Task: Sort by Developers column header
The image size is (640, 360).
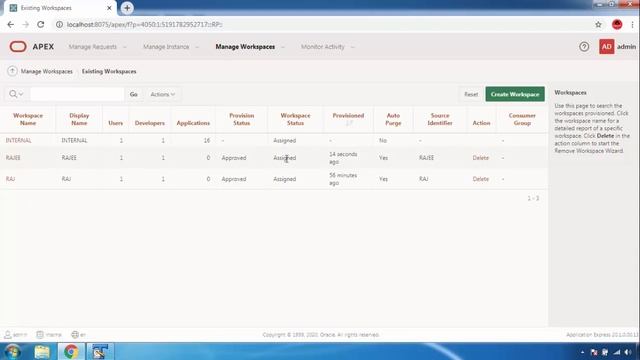Action: (x=150, y=123)
